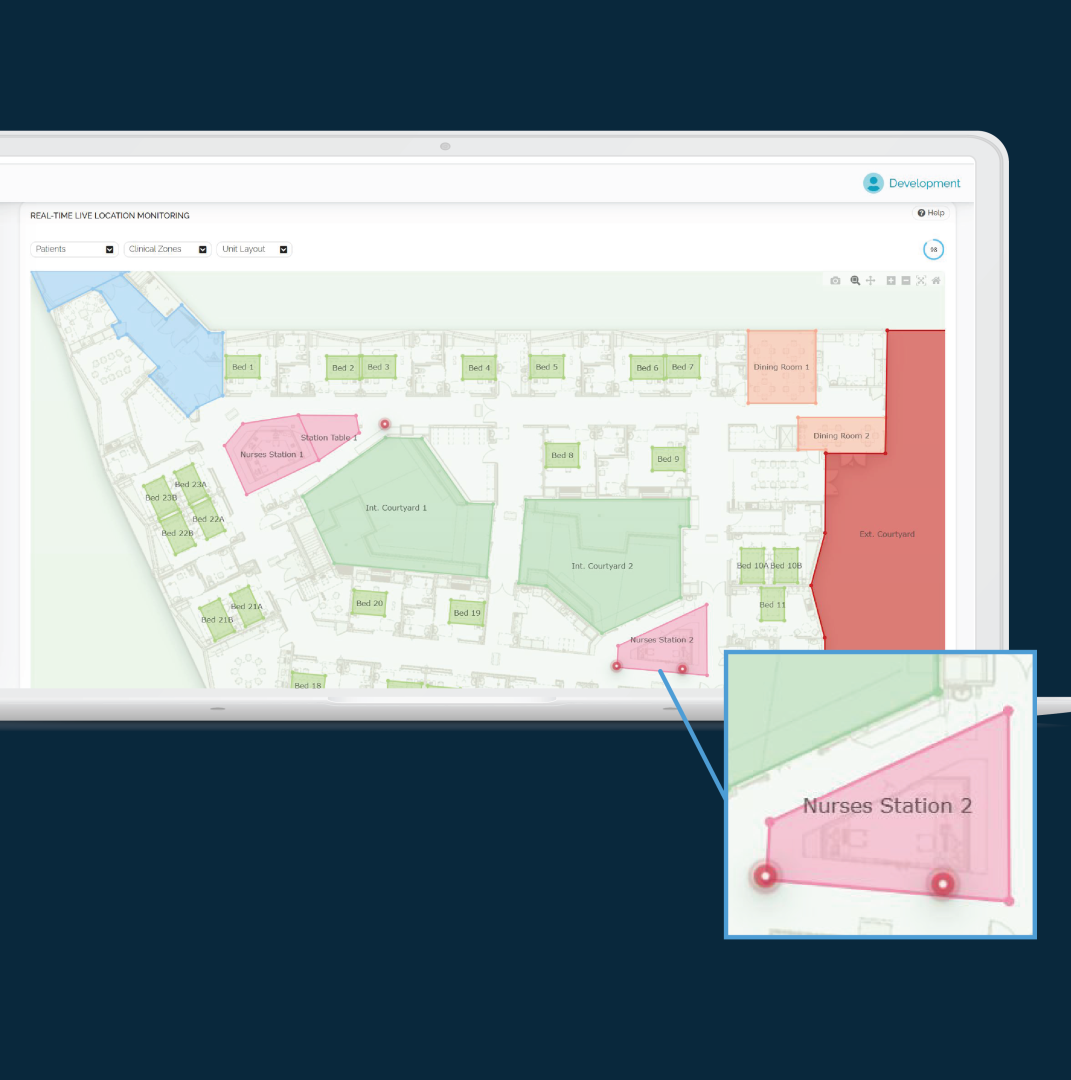Select the pan move tool
This screenshot has height=1080, width=1071.
(x=870, y=281)
